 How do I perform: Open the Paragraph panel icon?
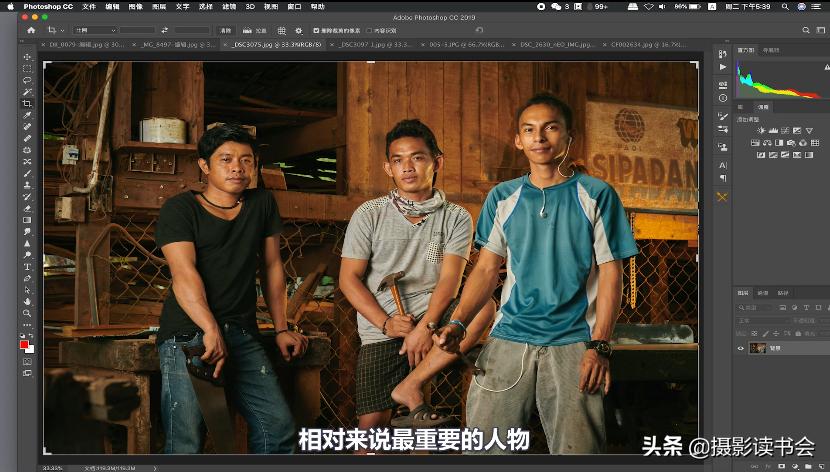pos(723,178)
